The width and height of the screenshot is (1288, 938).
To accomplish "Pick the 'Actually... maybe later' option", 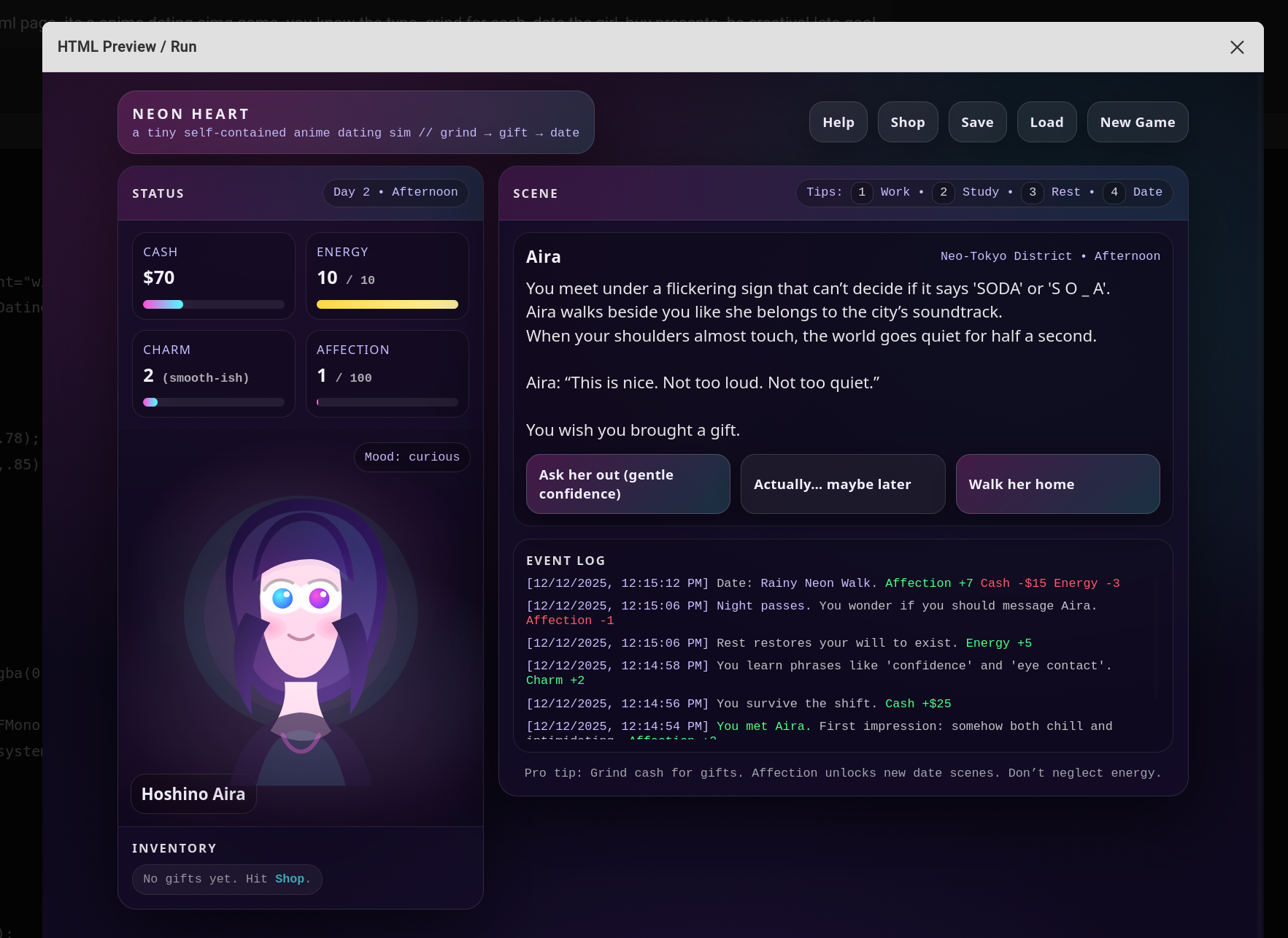I will (x=843, y=484).
